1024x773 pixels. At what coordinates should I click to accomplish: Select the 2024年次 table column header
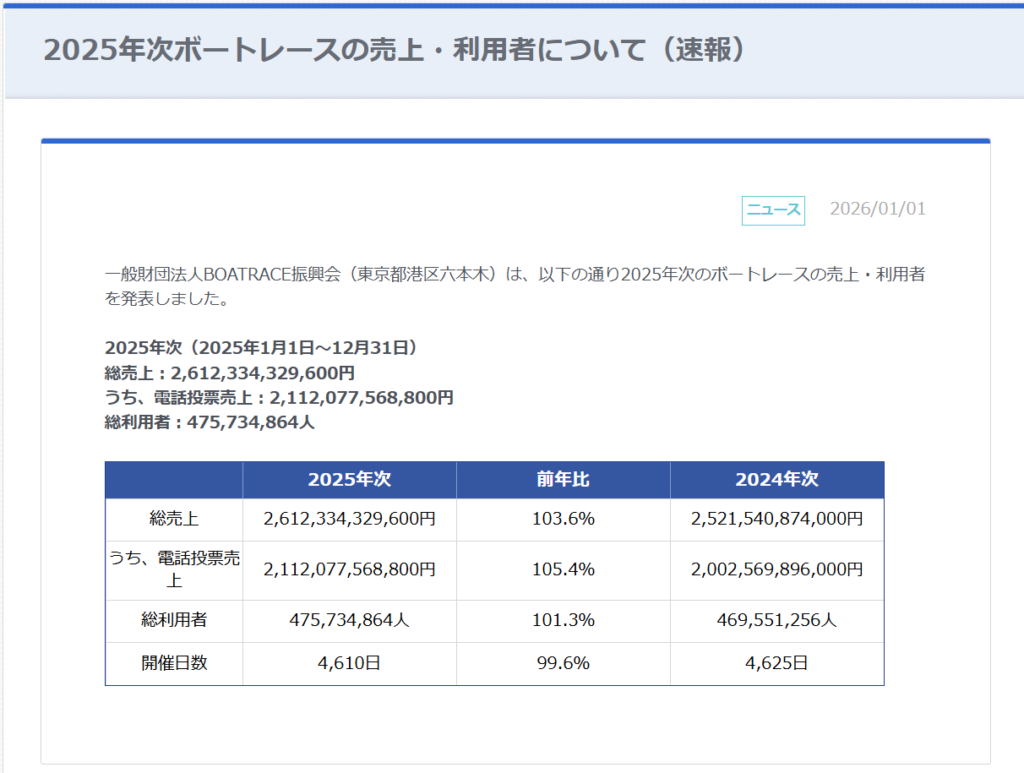pos(777,480)
